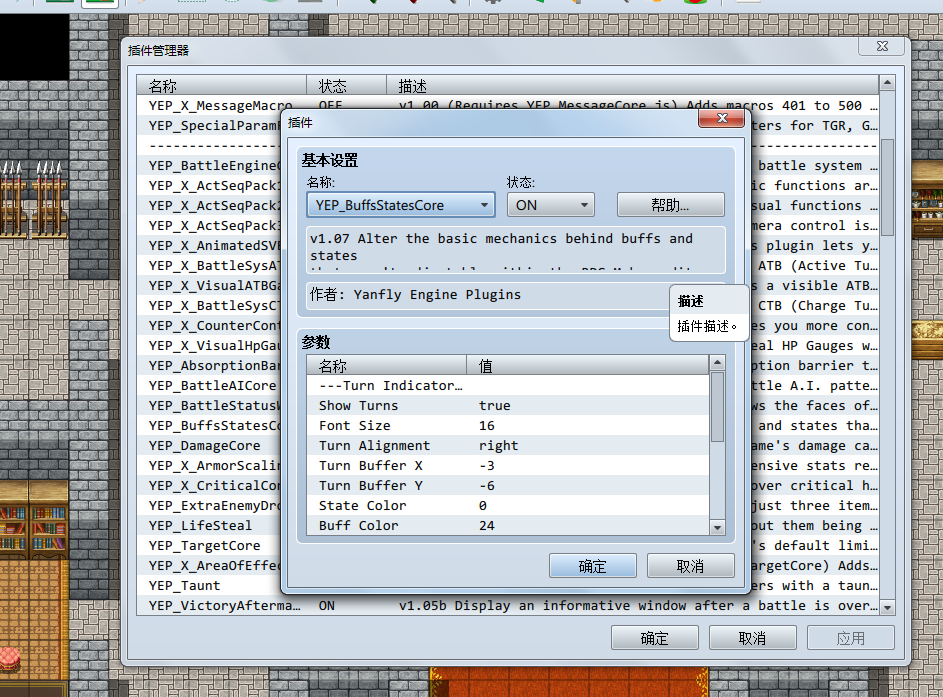Click the 帮助... help button
This screenshot has width=943, height=697.
pos(671,205)
